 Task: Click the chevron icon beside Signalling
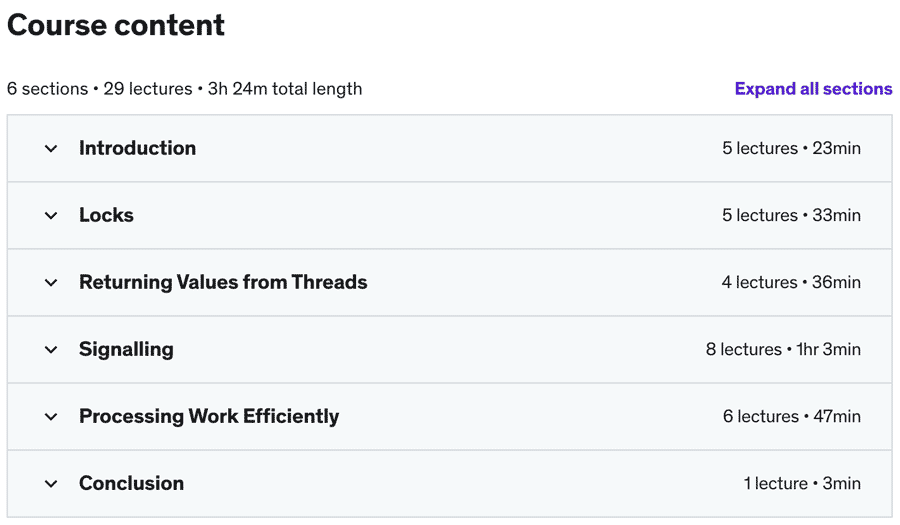click(x=51, y=349)
